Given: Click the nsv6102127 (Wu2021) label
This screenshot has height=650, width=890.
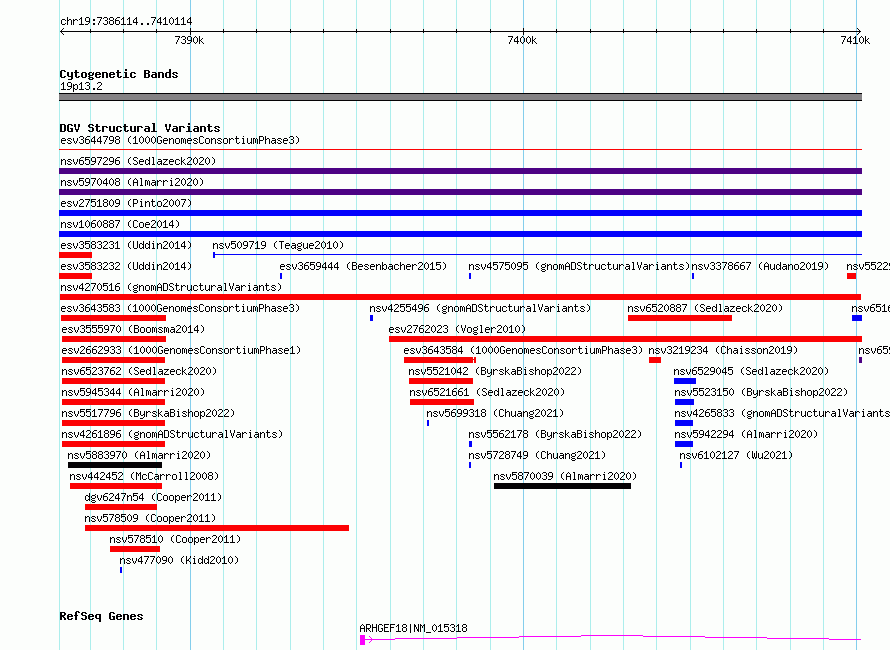Looking at the screenshot, I should (736, 455).
